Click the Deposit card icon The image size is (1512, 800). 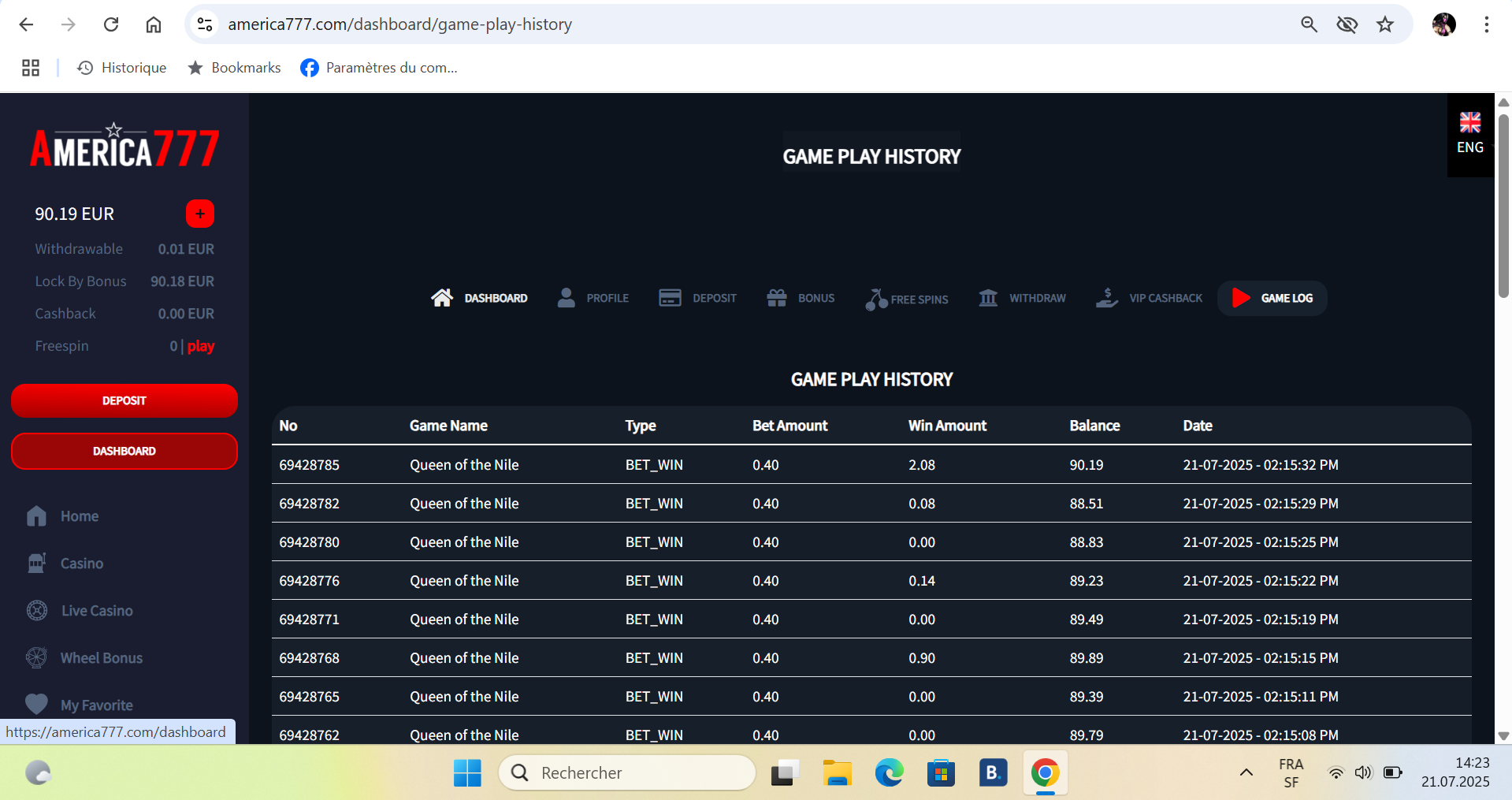pos(670,298)
